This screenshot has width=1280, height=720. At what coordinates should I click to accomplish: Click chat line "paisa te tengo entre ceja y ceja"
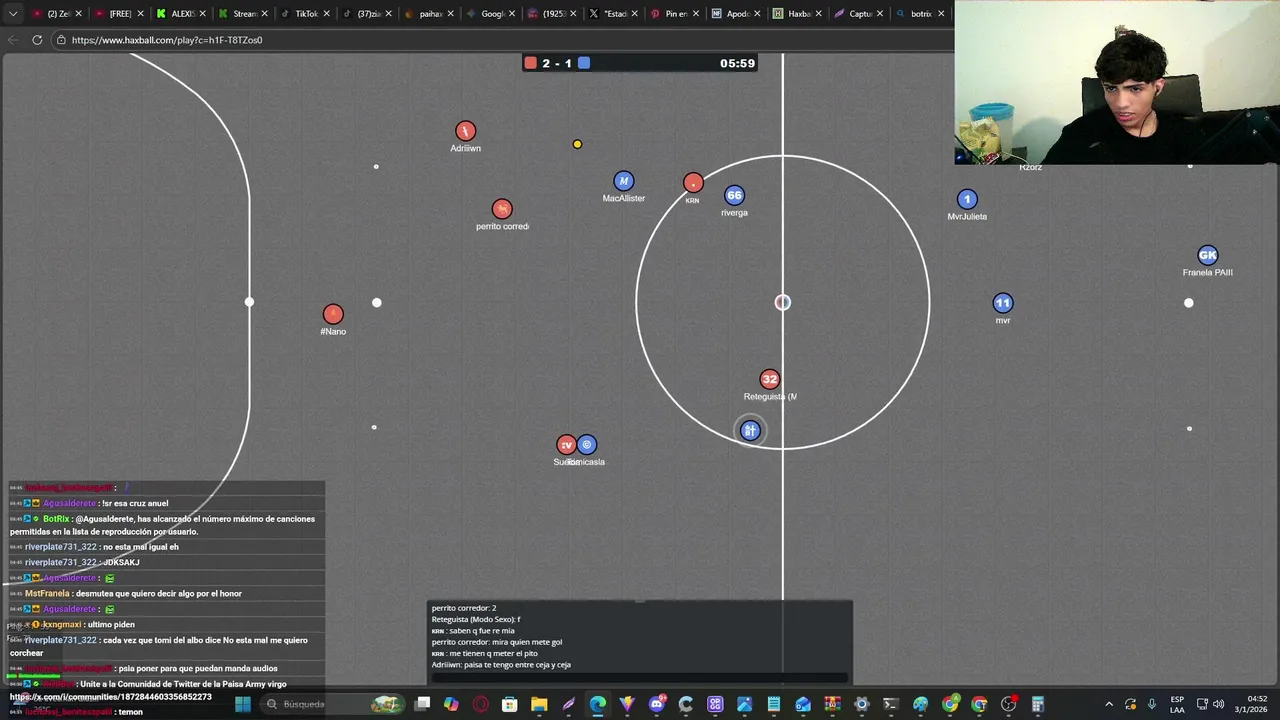[517, 665]
